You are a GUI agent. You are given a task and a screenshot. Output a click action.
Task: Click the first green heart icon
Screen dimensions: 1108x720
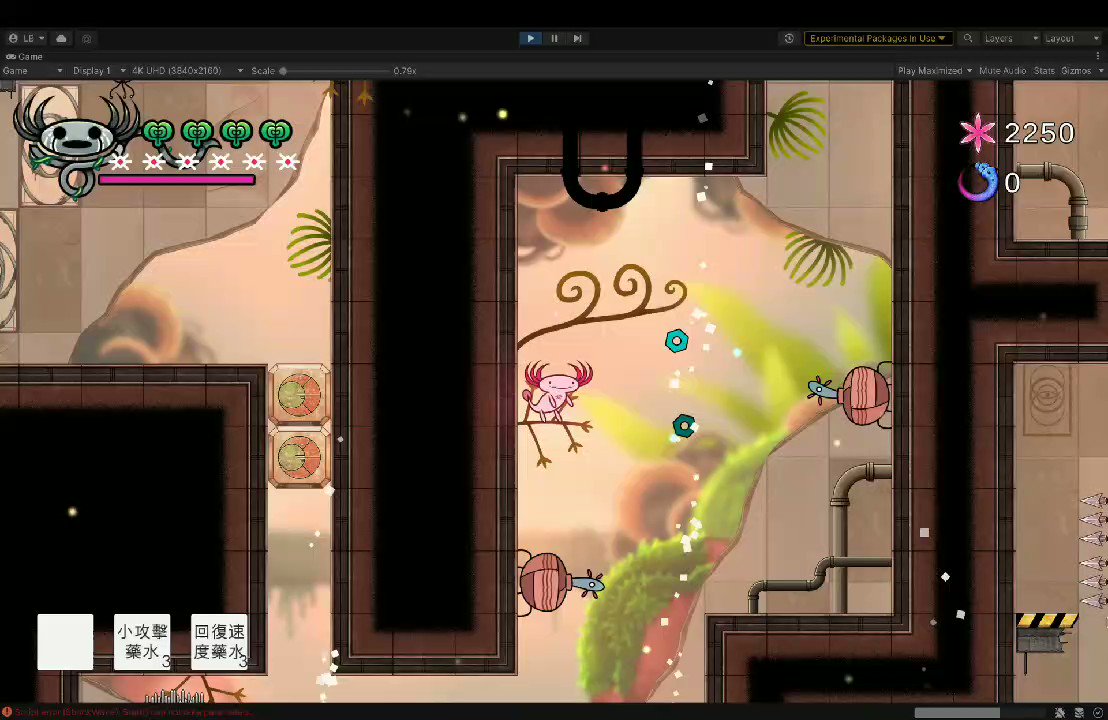(x=158, y=133)
